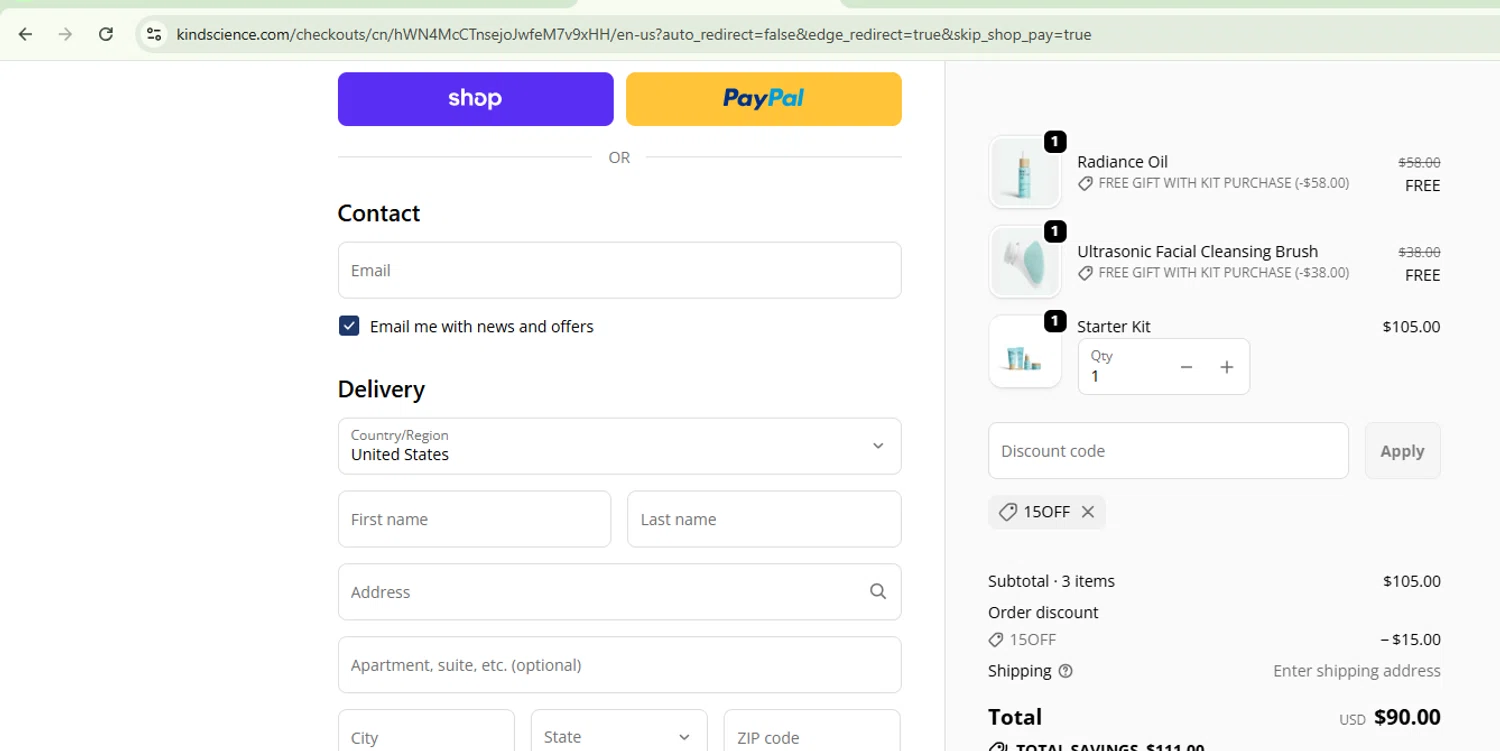This screenshot has height=751, width=1500.
Task: Click Cleansing Brush free gift tag icon
Action: [x=1085, y=273]
